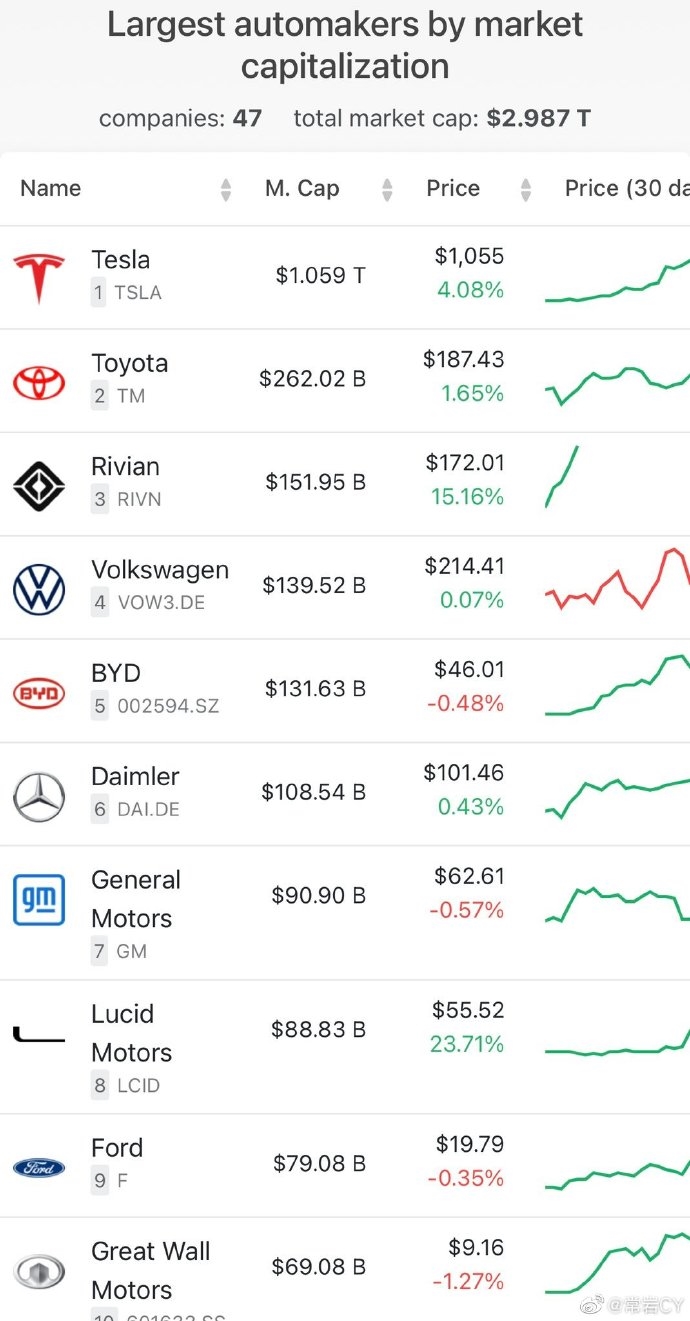Screen dimensions: 690x1321
Task: Click the Tesla logo icon
Action: [x=39, y=277]
